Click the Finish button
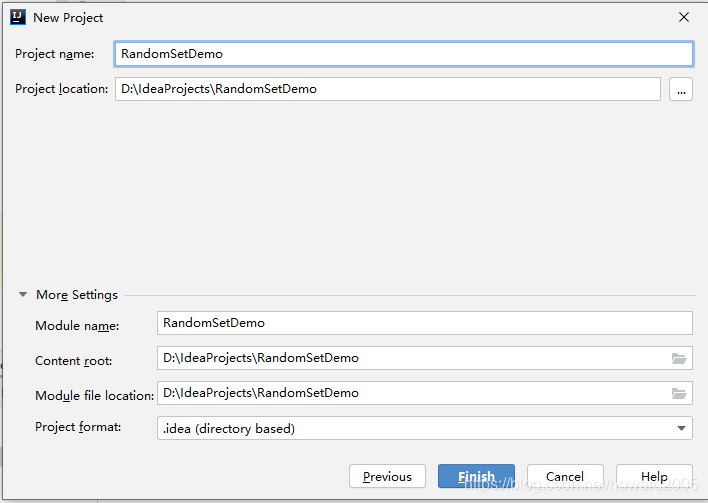The width and height of the screenshot is (708, 503). click(x=476, y=476)
